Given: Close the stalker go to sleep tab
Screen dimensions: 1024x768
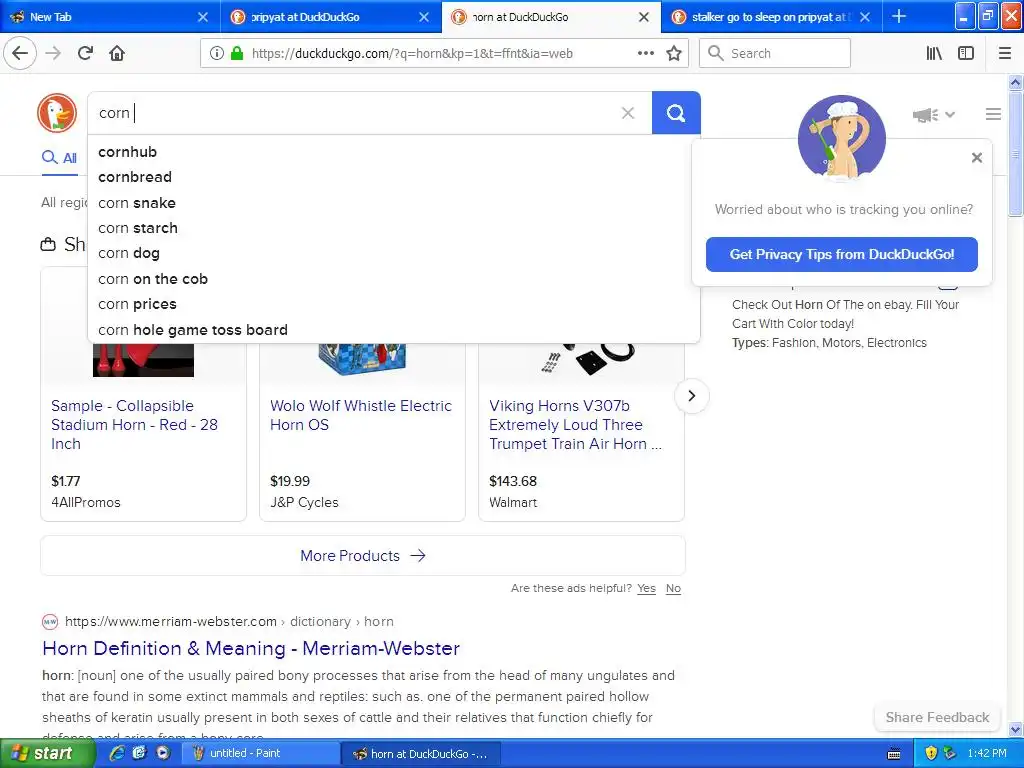Looking at the screenshot, I should (865, 17).
